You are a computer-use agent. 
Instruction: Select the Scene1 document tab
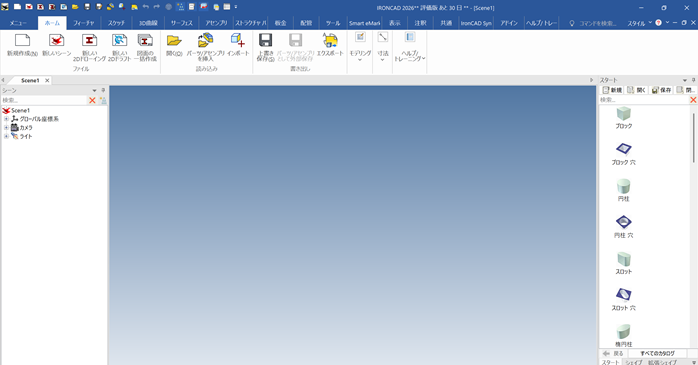(30, 81)
